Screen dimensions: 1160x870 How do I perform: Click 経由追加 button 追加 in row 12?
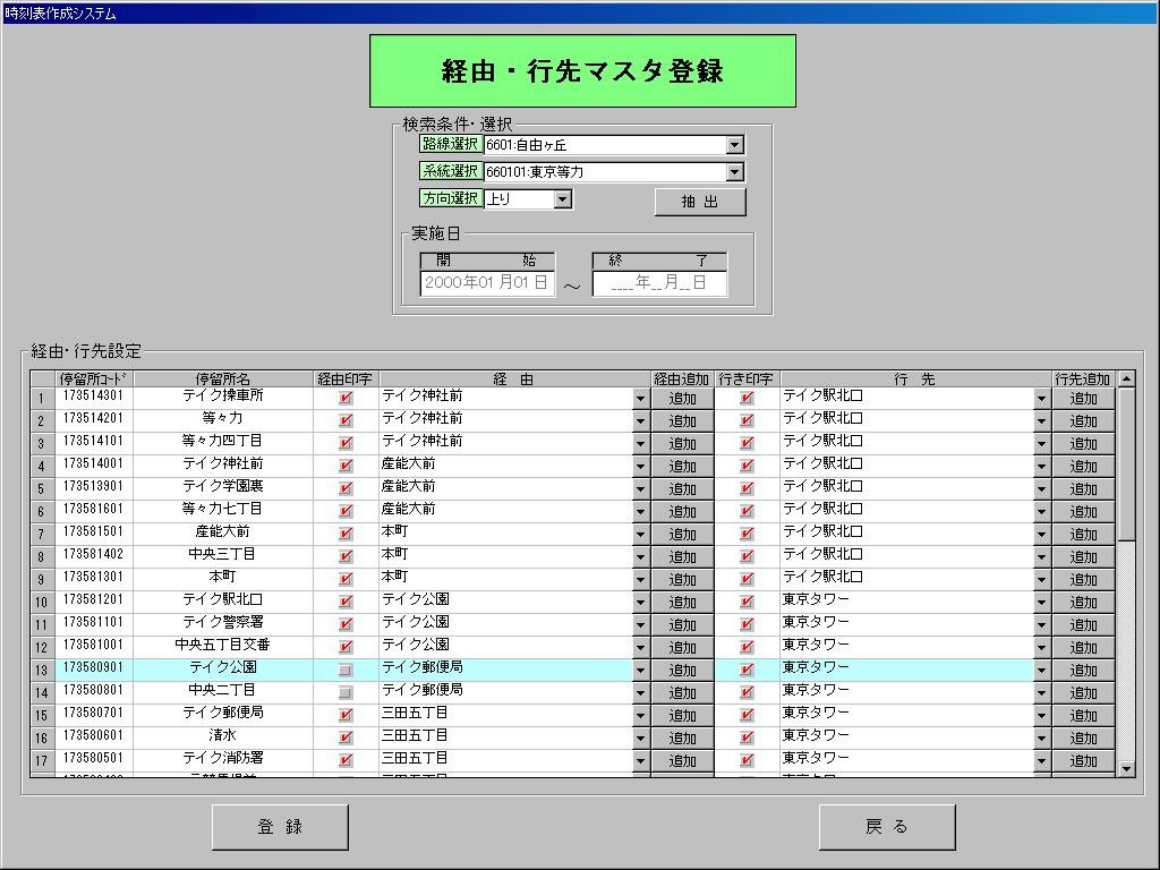tap(682, 647)
